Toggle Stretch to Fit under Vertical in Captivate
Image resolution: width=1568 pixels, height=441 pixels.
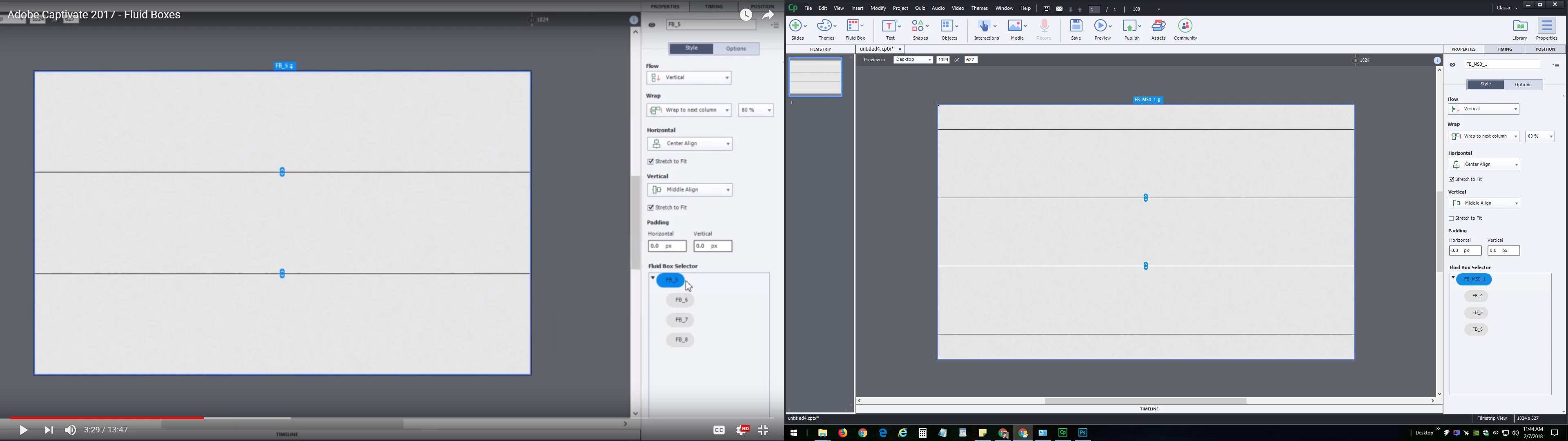click(1452, 219)
